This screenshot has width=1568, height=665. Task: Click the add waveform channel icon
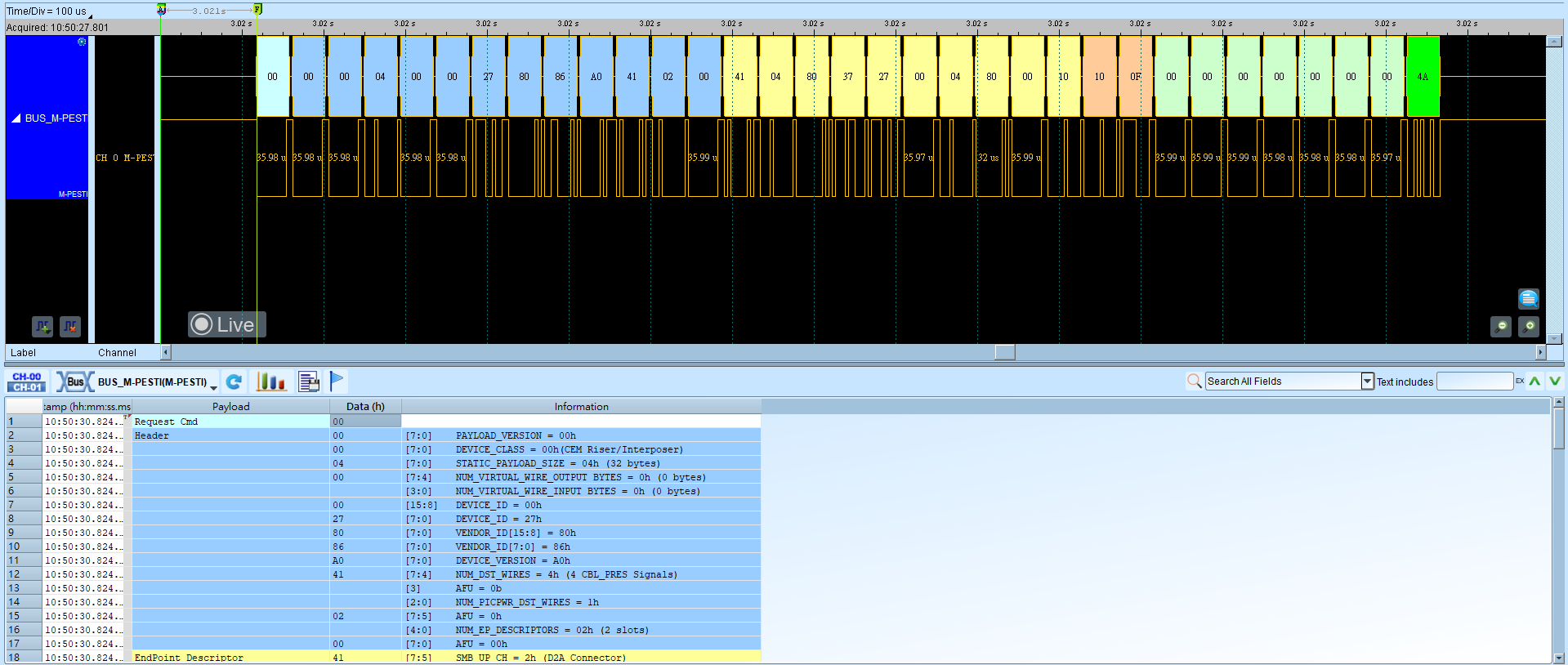42,327
